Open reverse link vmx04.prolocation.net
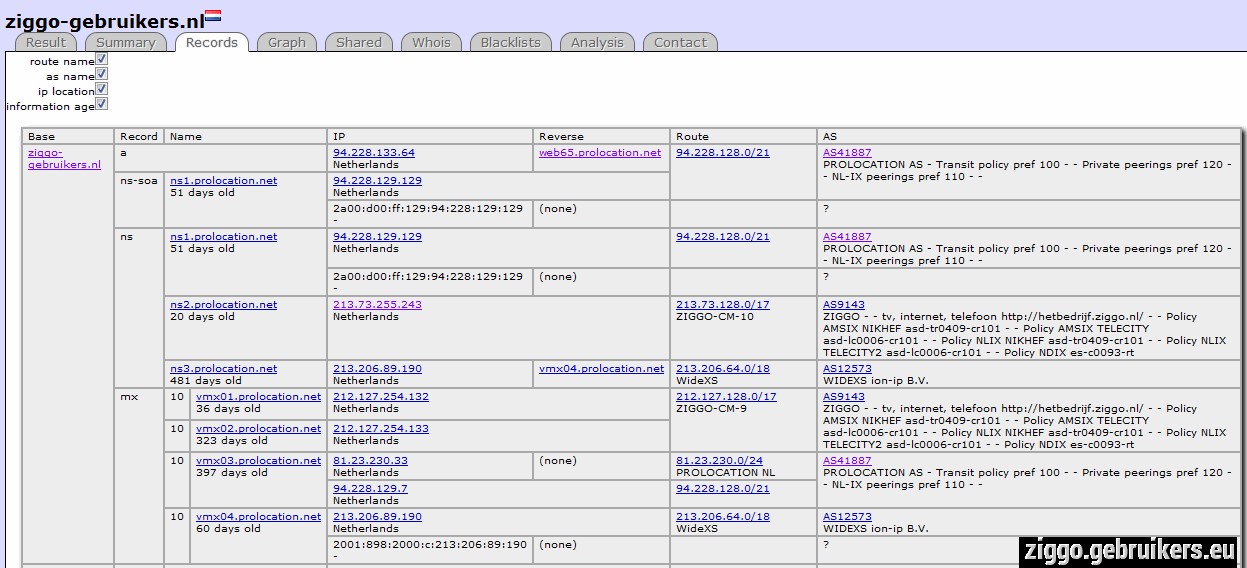This screenshot has height=568, width=1247. tap(601, 368)
